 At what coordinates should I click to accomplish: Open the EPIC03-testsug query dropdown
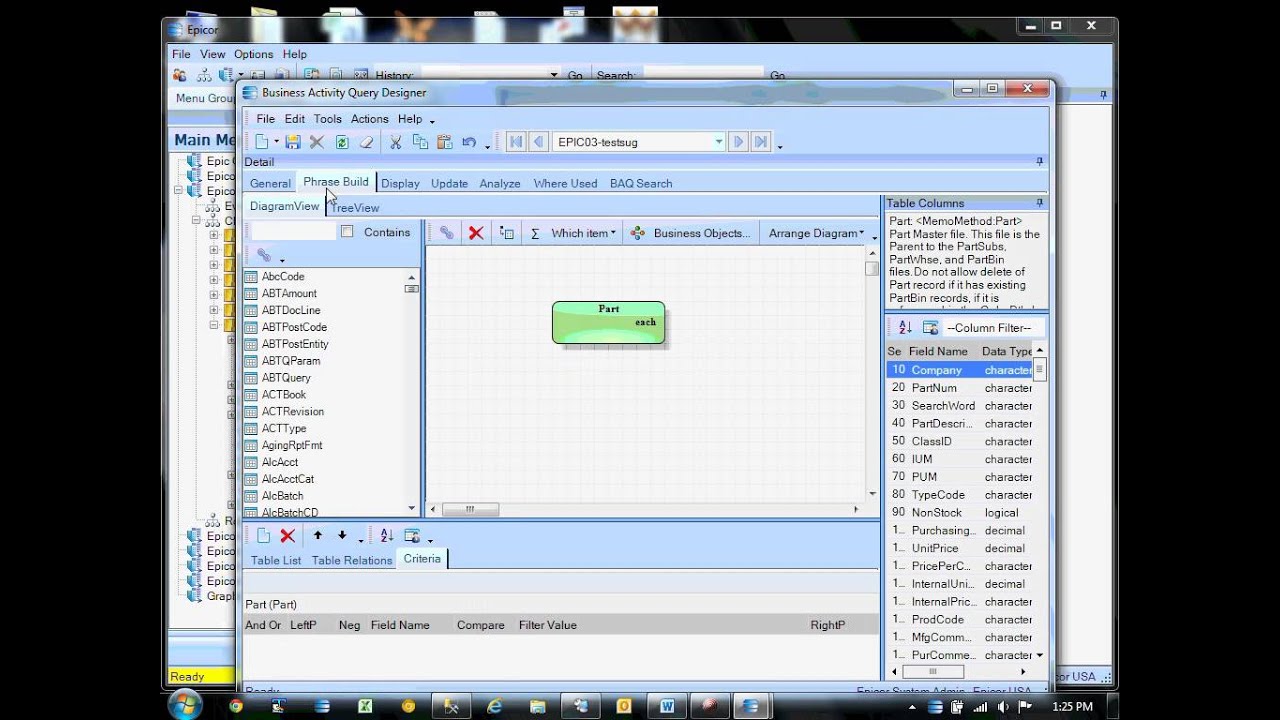coord(718,142)
